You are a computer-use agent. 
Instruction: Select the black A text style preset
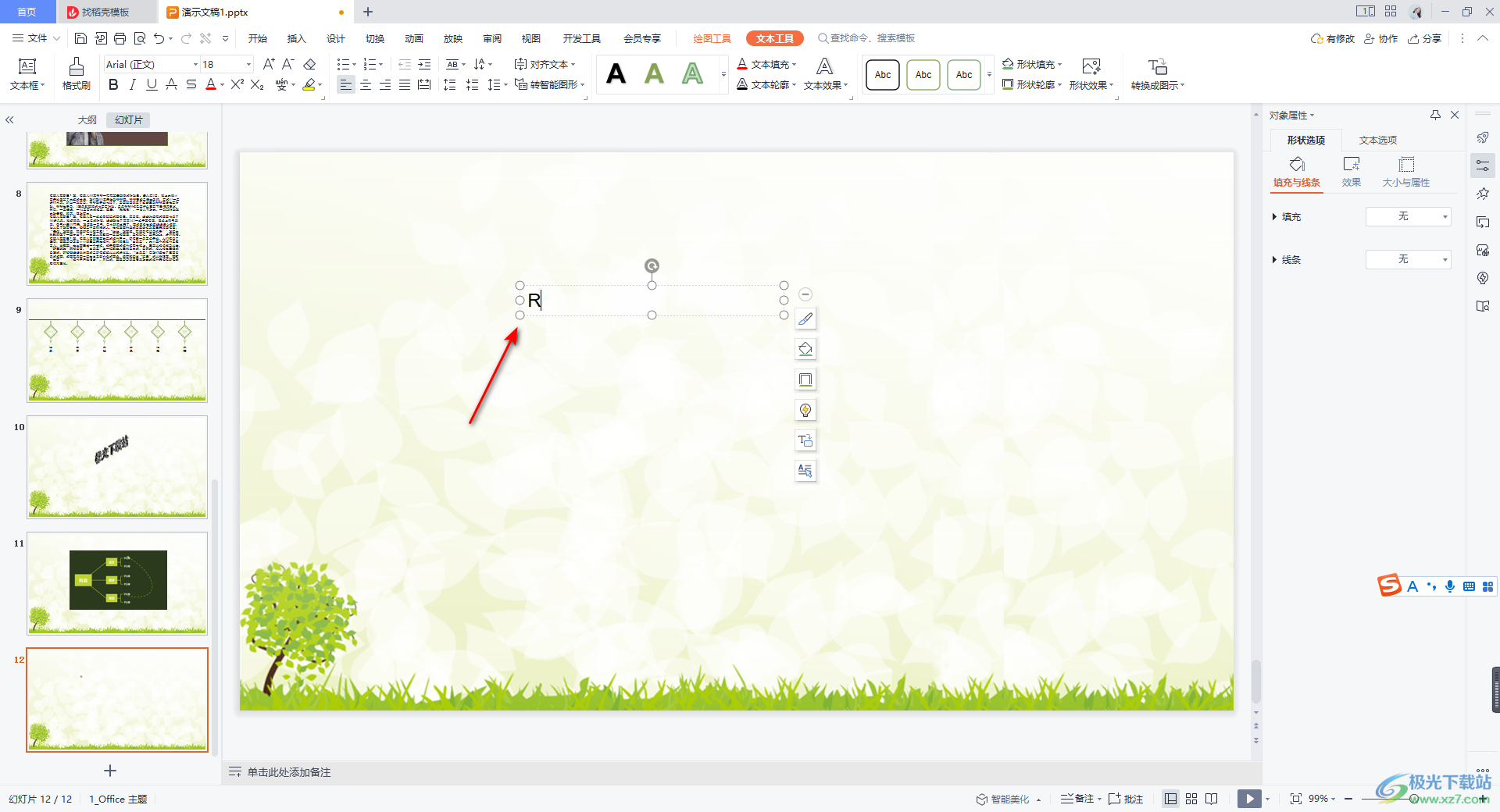[x=616, y=74]
